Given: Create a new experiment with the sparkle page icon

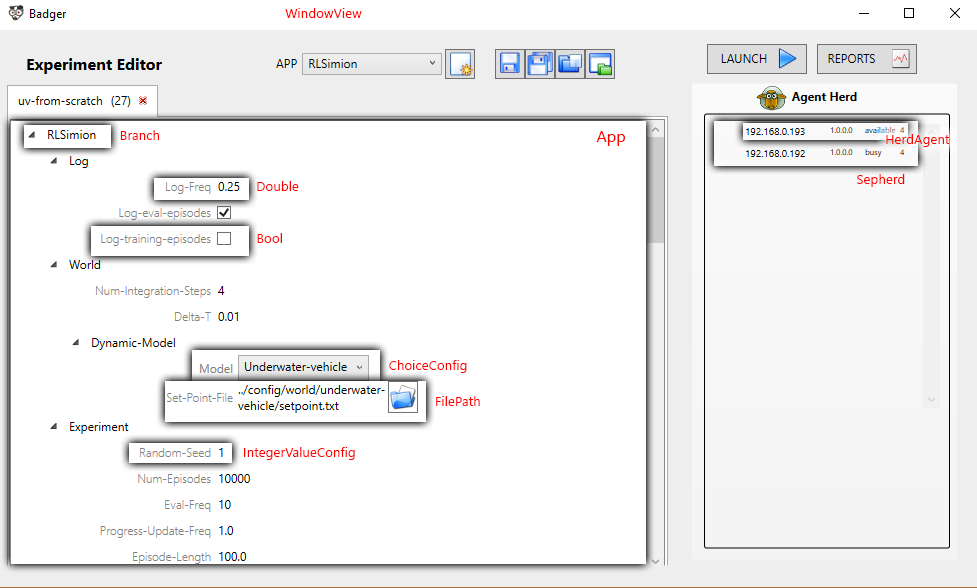Looking at the screenshot, I should pyautogui.click(x=460, y=64).
